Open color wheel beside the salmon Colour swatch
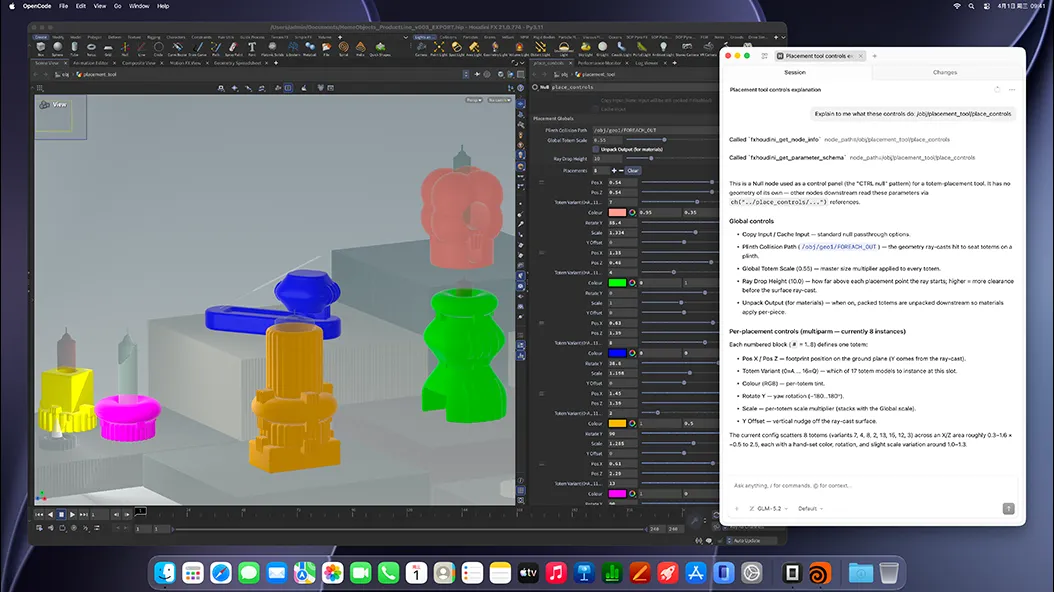The image size is (1054, 592). click(x=632, y=212)
